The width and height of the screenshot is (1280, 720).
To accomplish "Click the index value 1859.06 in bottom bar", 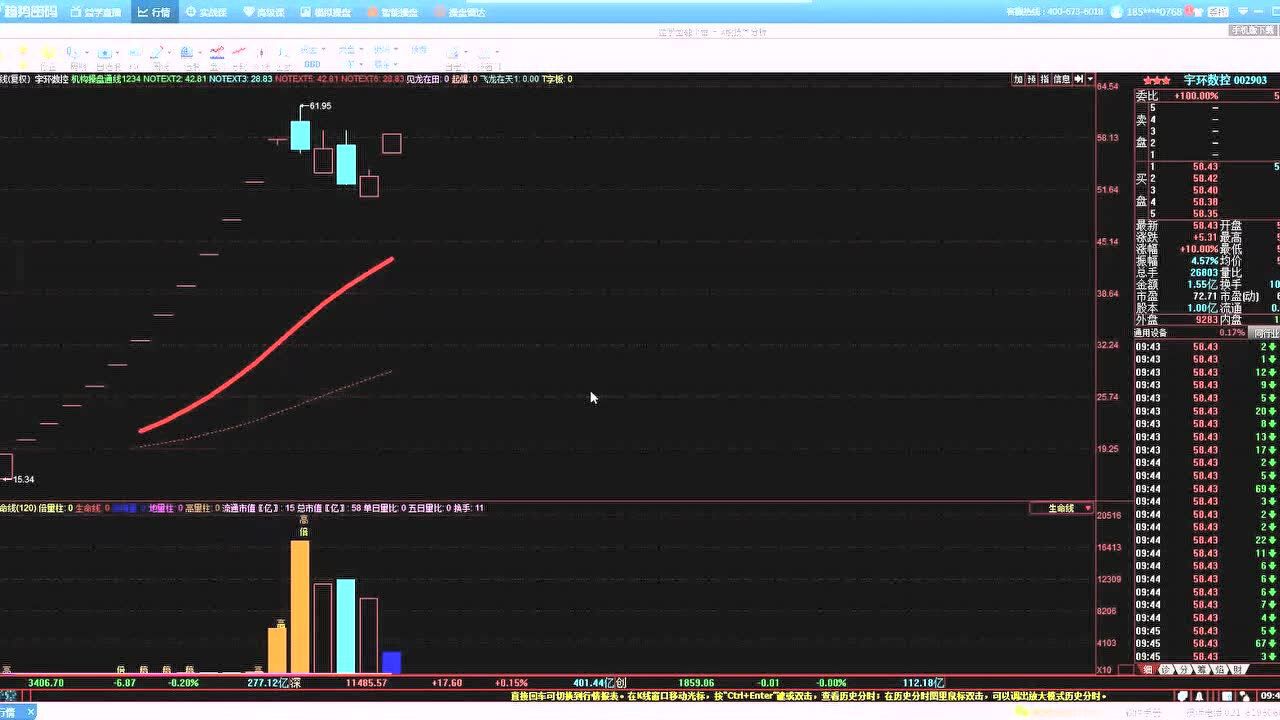I will (695, 683).
